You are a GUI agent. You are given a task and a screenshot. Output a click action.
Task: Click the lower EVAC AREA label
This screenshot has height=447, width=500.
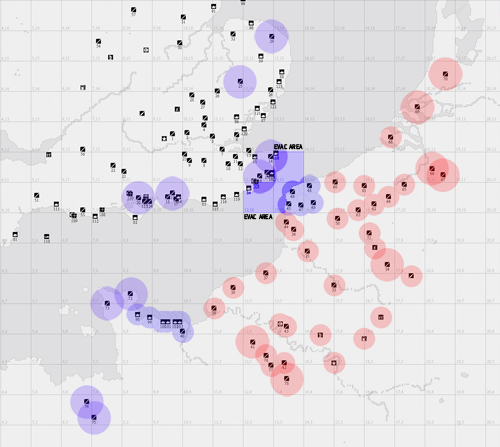pyautogui.click(x=258, y=217)
